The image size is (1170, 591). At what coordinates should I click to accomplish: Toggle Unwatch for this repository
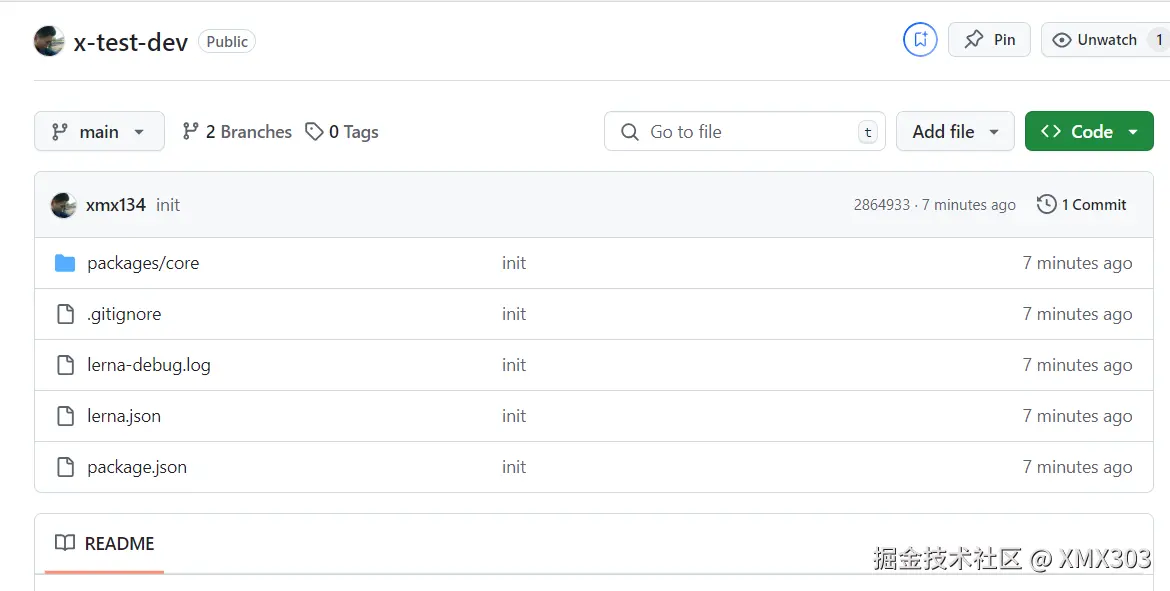(x=1095, y=40)
